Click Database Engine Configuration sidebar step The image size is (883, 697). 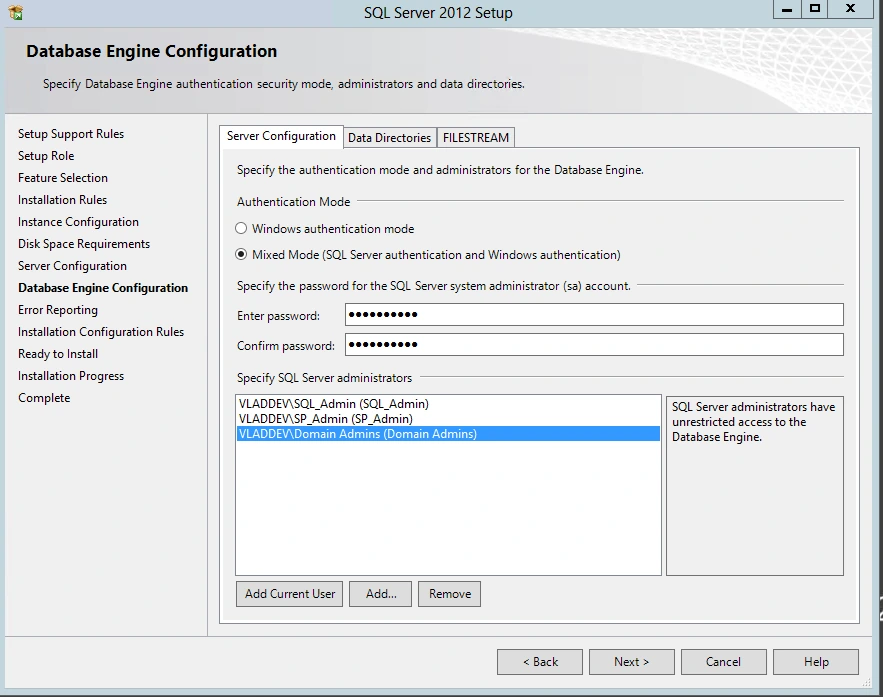click(103, 288)
